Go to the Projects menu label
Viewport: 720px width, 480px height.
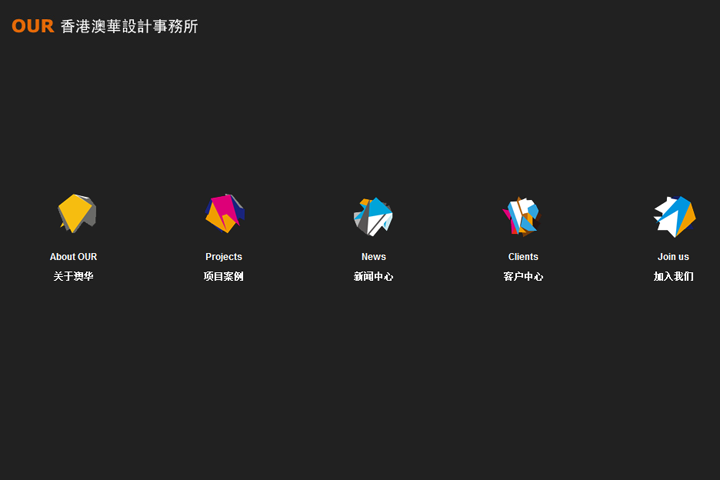click(x=223, y=257)
